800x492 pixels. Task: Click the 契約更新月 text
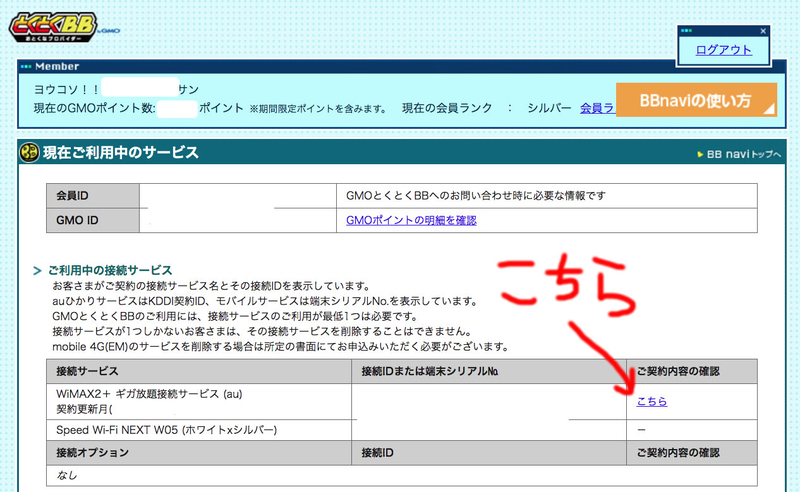point(84,409)
